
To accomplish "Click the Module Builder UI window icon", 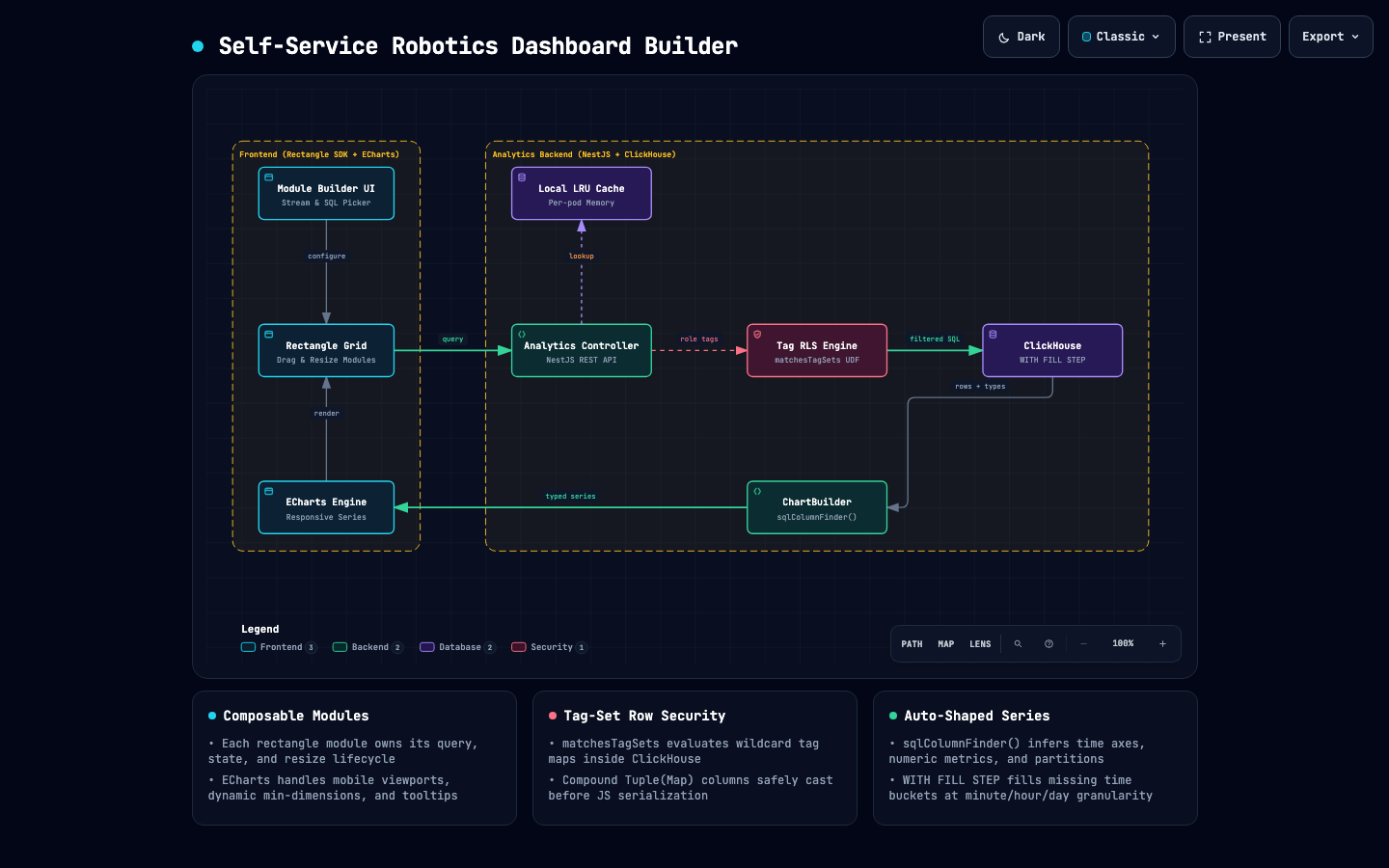I will click(x=269, y=177).
